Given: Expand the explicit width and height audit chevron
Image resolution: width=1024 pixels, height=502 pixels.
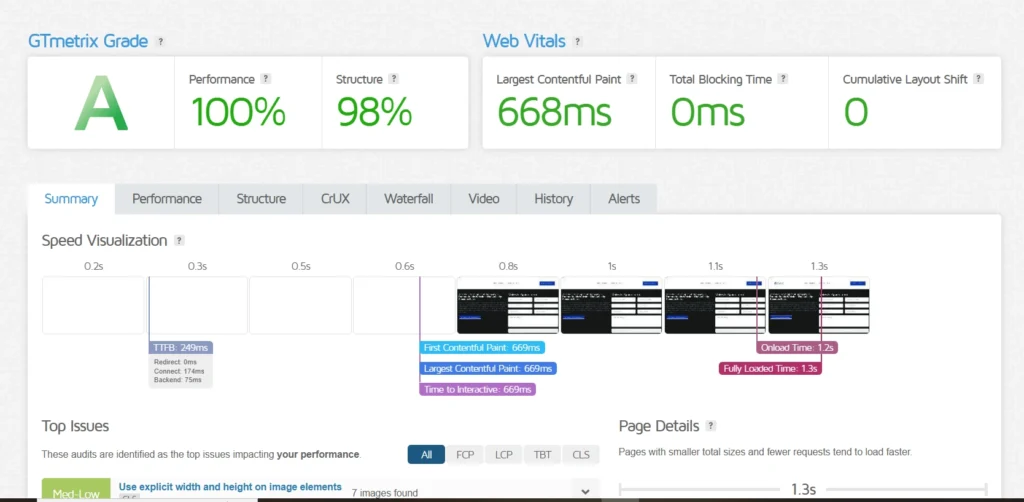Looking at the screenshot, I should point(584,491).
